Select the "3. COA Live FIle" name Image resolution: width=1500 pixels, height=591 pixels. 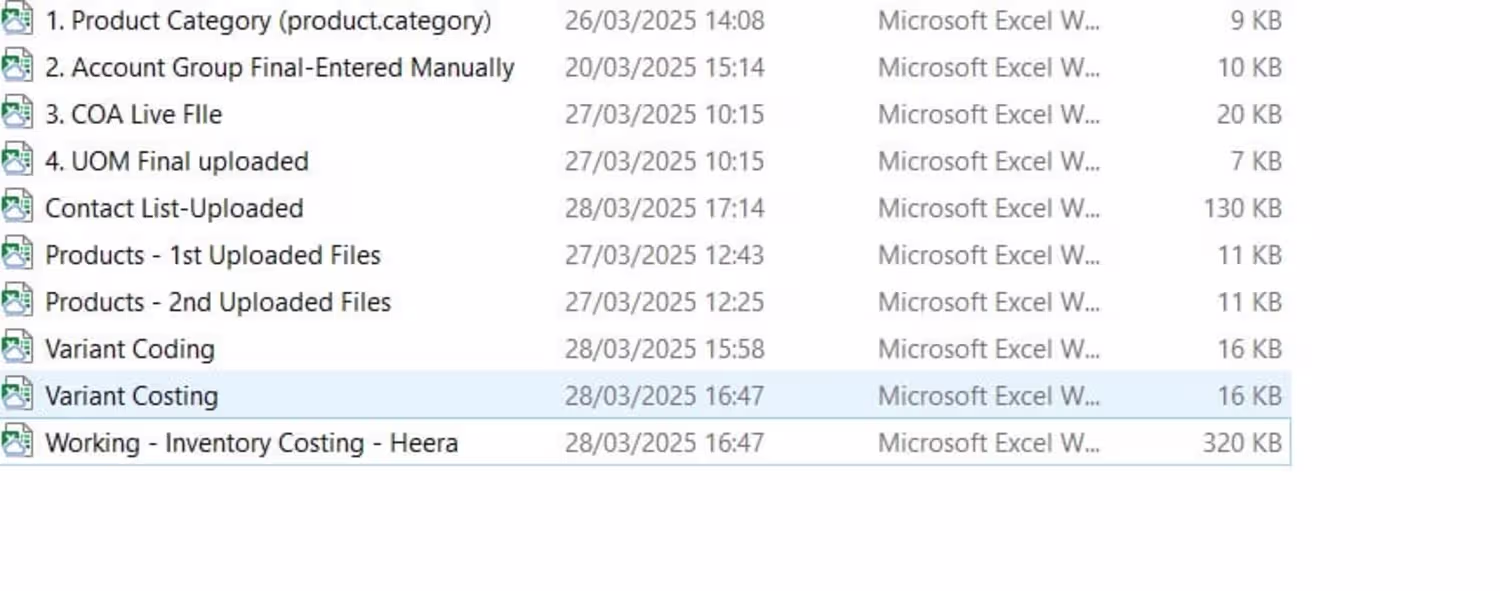pyautogui.click(x=133, y=115)
